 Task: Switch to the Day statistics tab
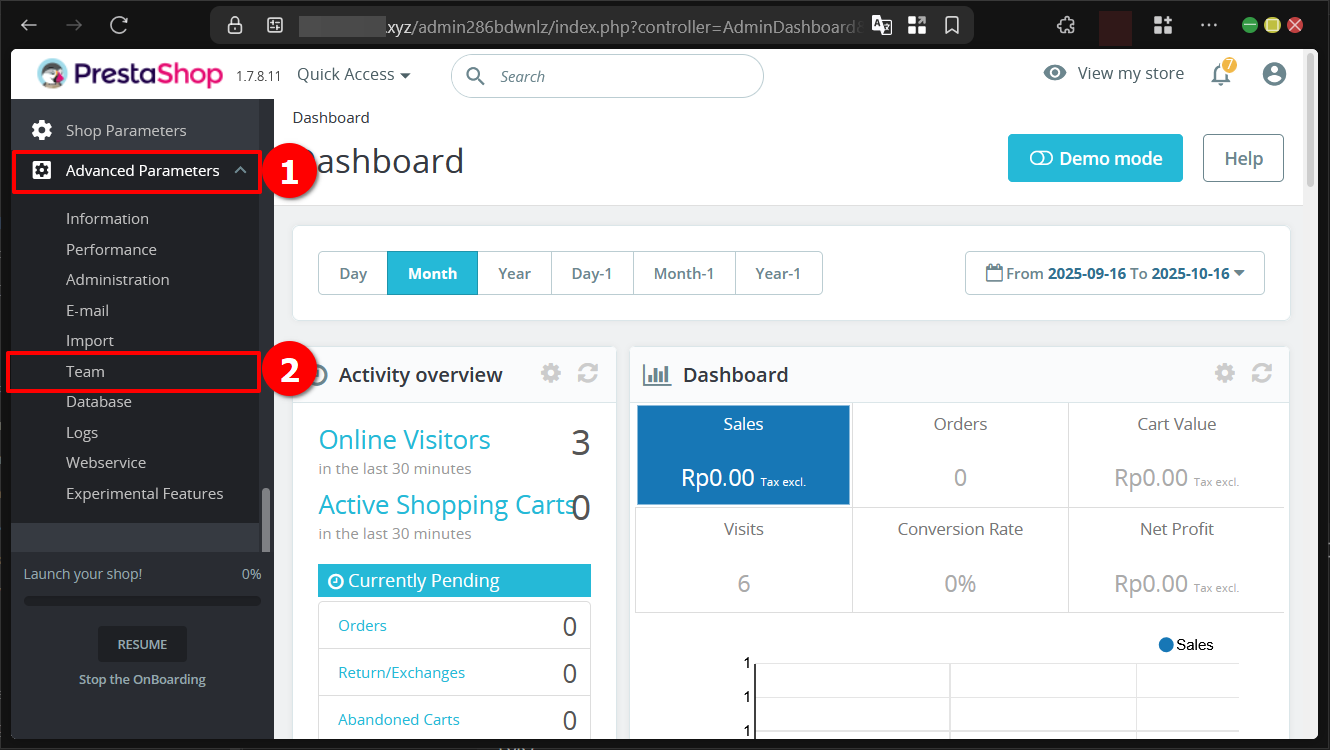(353, 272)
